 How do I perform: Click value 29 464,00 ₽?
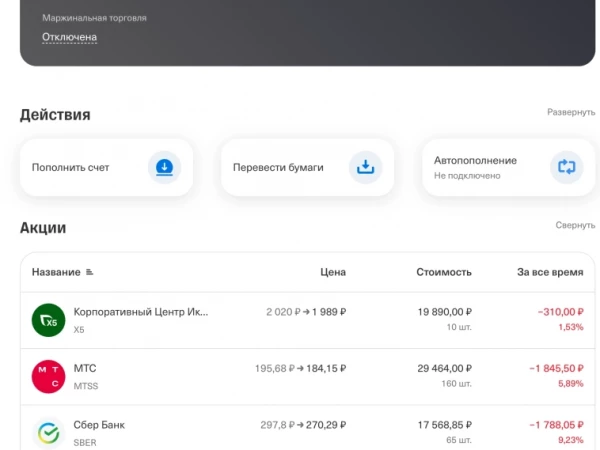pyautogui.click(x=445, y=368)
